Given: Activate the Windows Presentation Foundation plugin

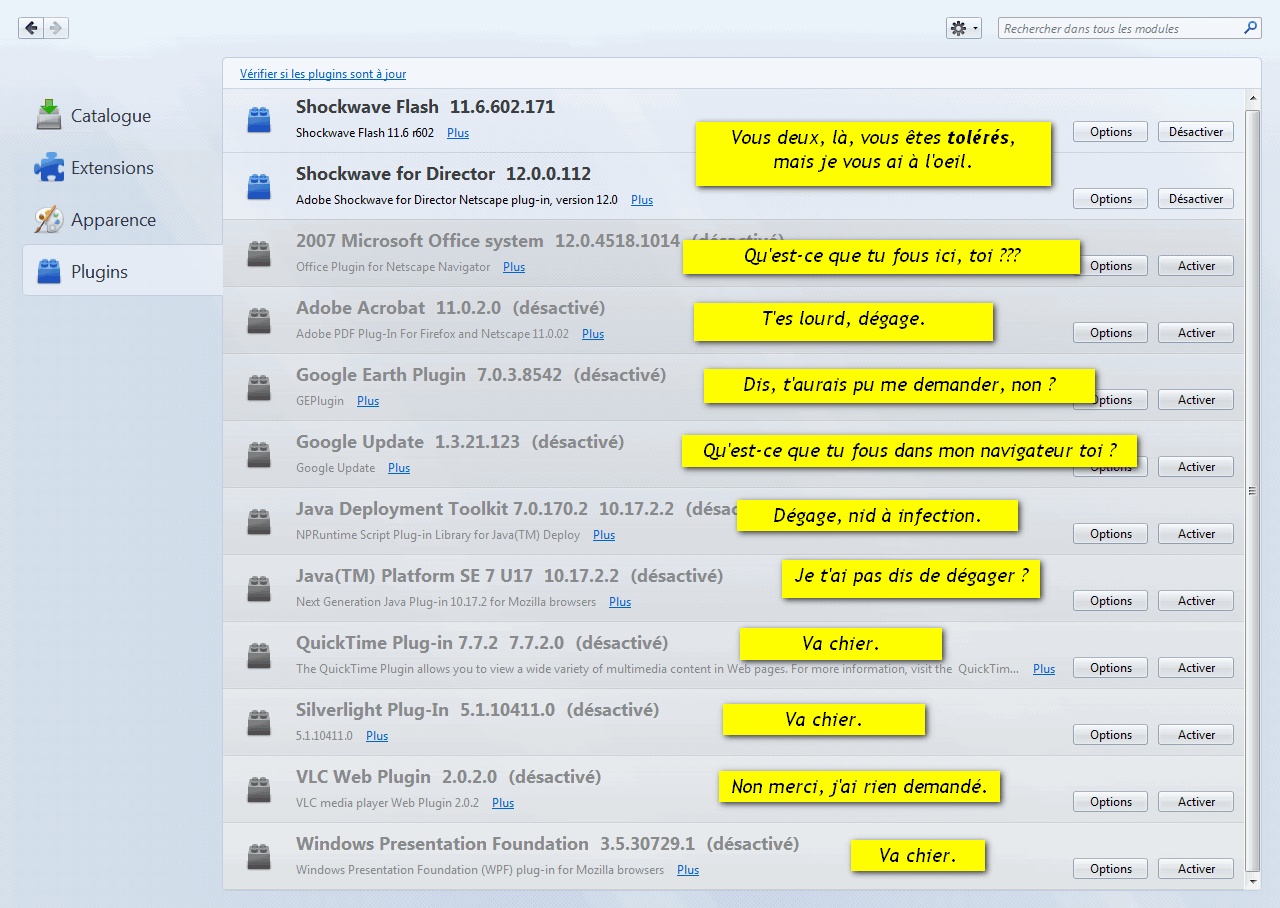Looking at the screenshot, I should click(1196, 869).
